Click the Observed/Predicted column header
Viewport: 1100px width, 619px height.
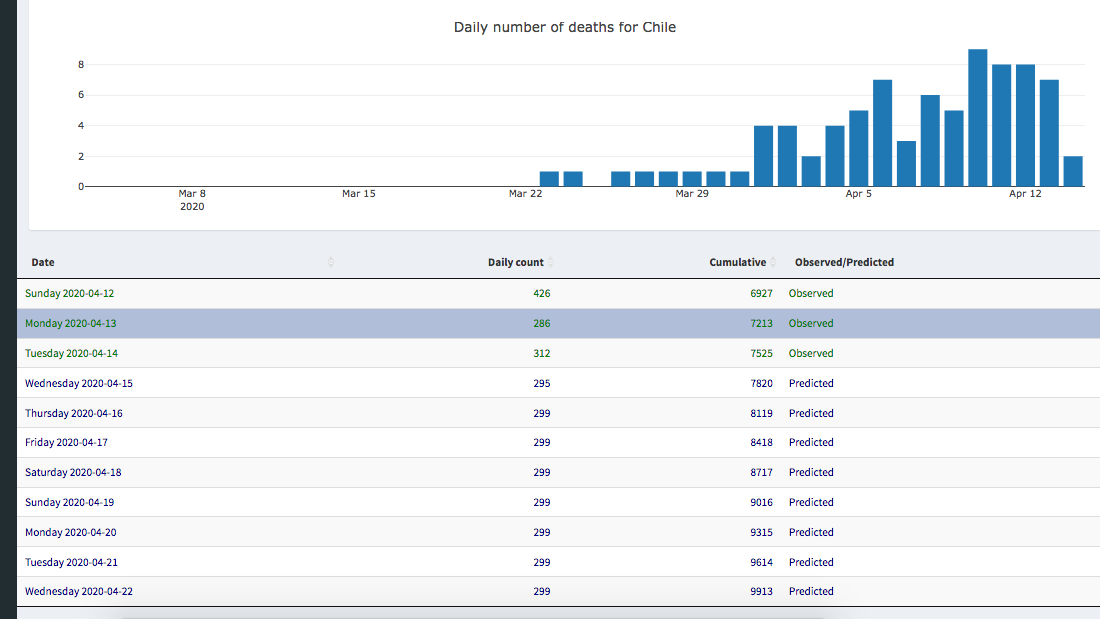(x=844, y=262)
